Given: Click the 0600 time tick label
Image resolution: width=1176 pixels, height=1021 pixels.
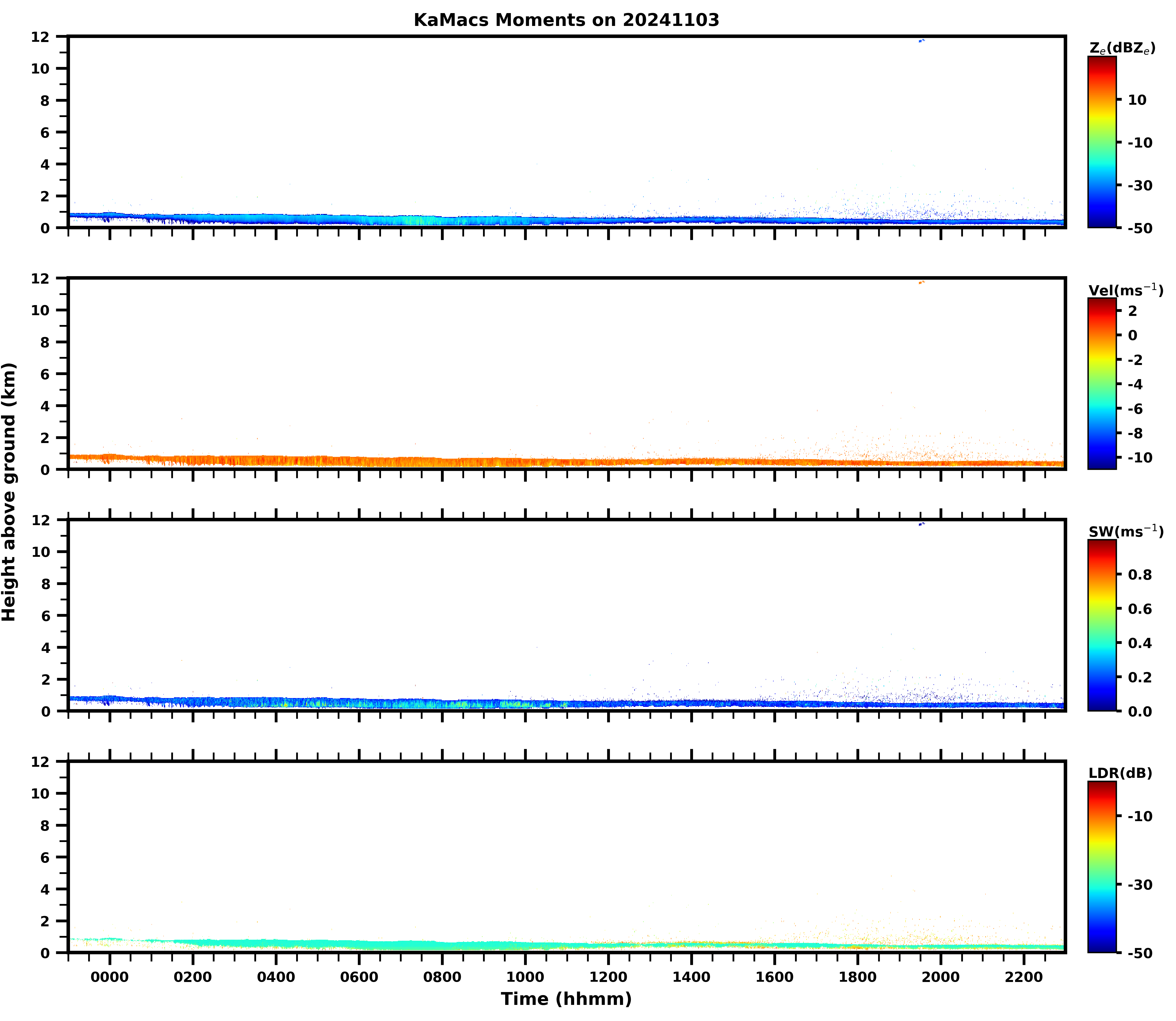Looking at the screenshot, I should [359, 977].
